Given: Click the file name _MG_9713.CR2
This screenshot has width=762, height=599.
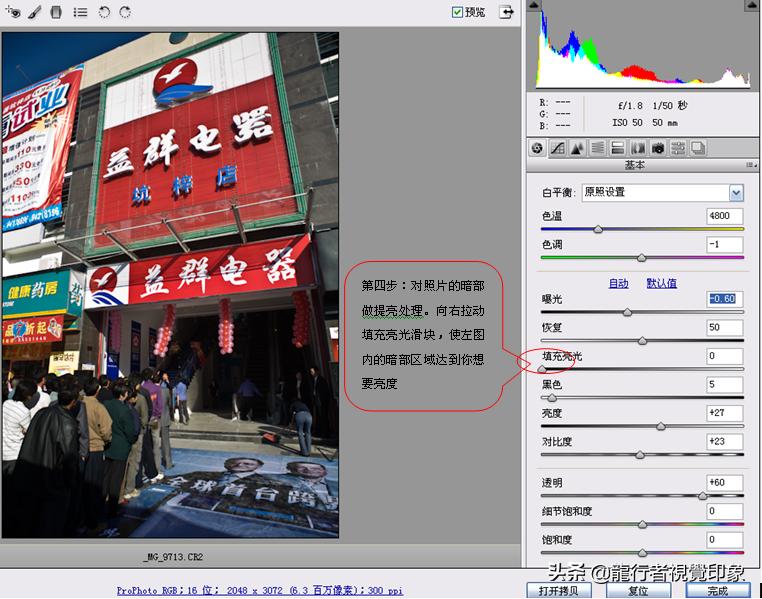Looking at the screenshot, I should coord(173,557).
